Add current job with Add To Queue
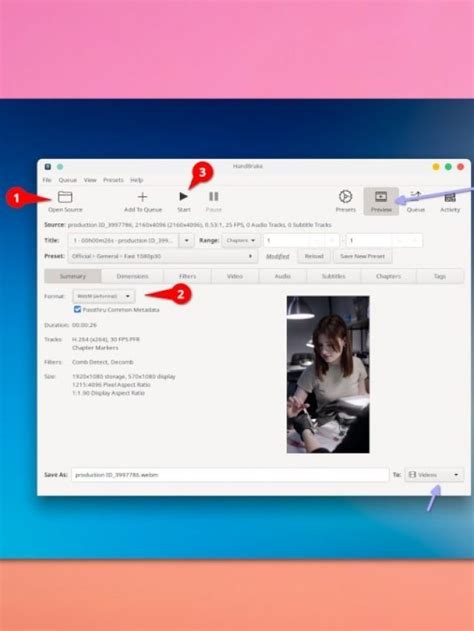Image resolution: width=474 pixels, height=631 pixels. click(142, 201)
